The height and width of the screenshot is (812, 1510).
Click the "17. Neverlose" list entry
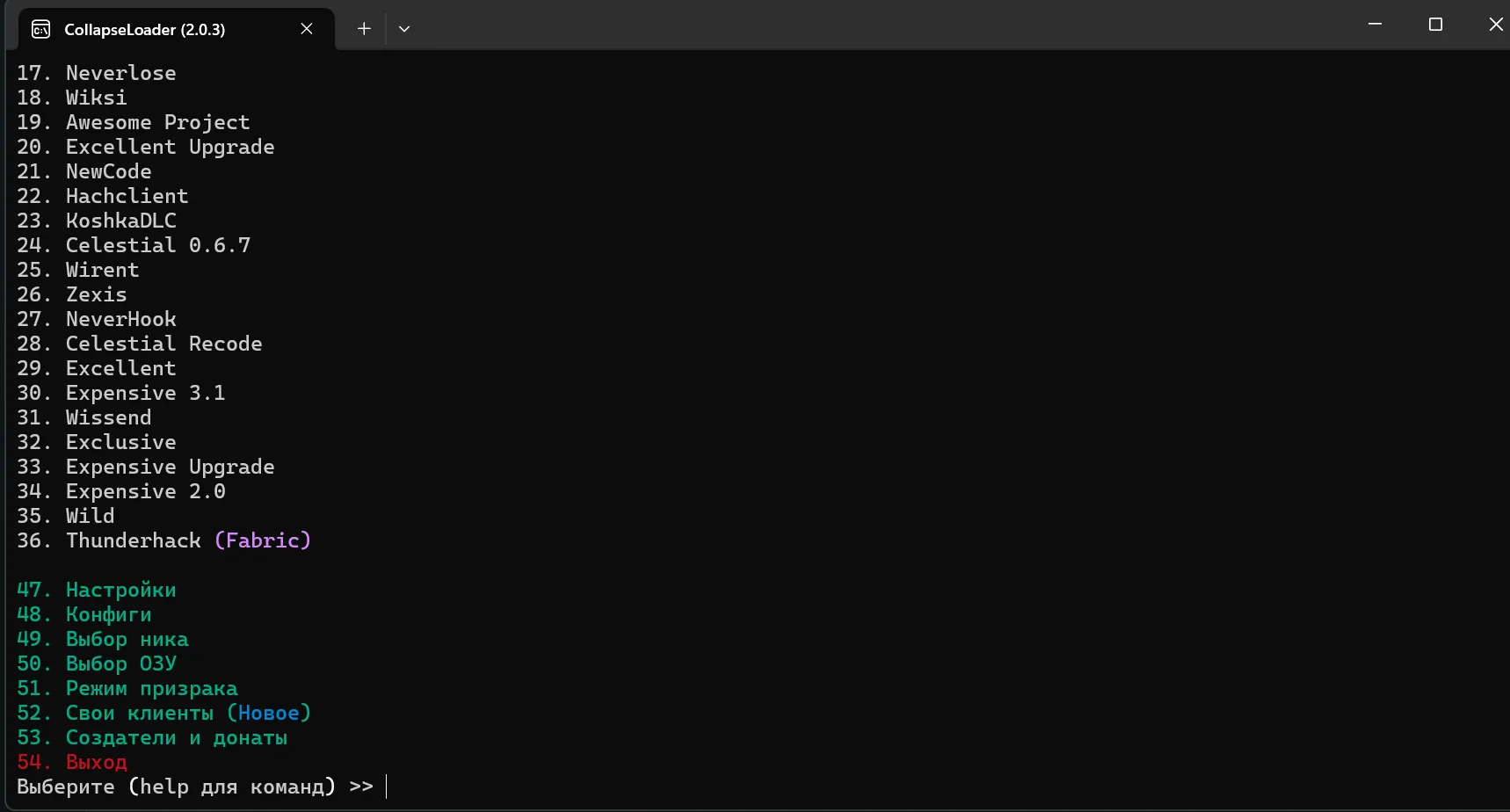(x=97, y=73)
